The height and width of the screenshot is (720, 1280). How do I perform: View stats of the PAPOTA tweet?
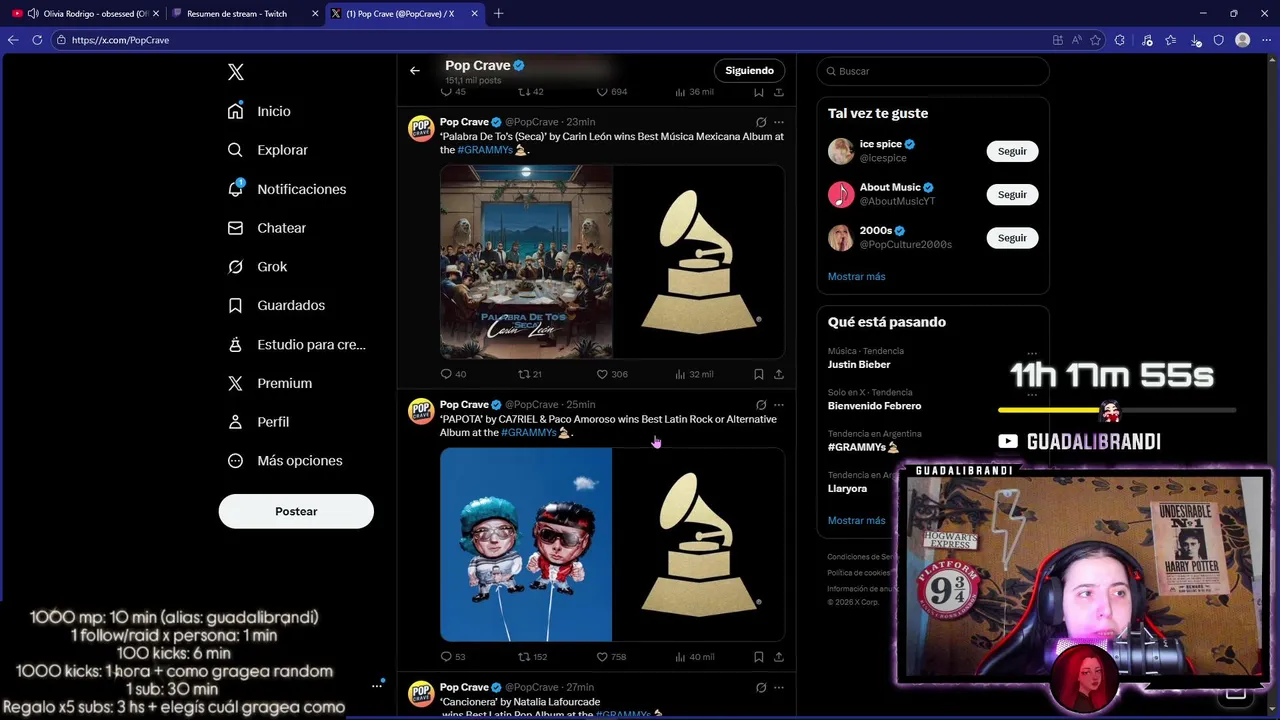694,657
